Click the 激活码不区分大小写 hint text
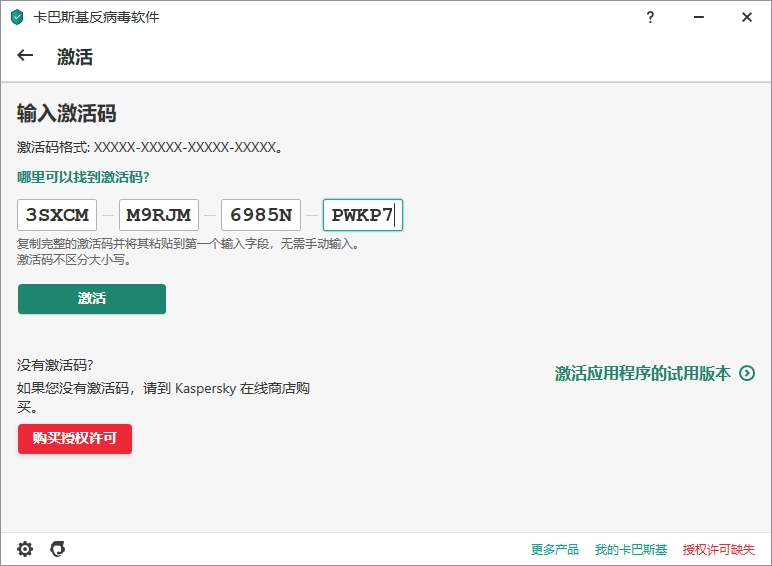 tap(74, 259)
